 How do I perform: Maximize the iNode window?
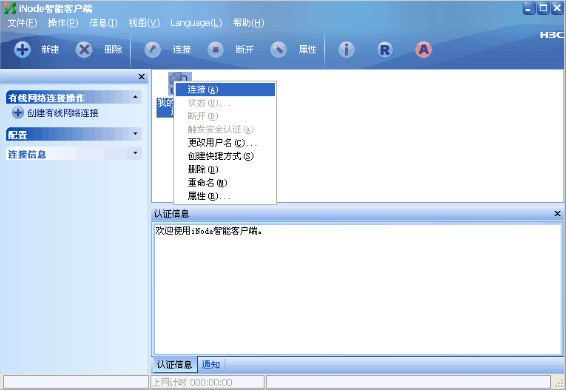click(x=543, y=8)
